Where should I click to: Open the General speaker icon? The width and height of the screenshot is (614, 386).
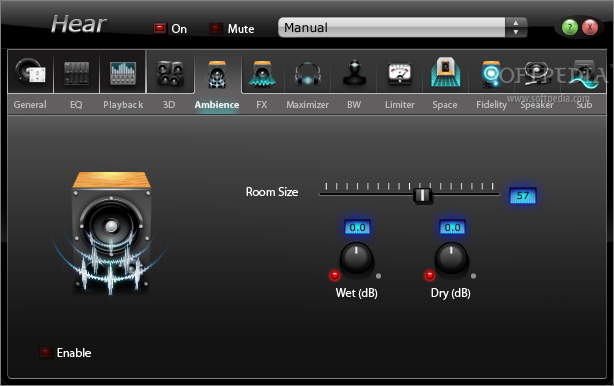[31, 72]
